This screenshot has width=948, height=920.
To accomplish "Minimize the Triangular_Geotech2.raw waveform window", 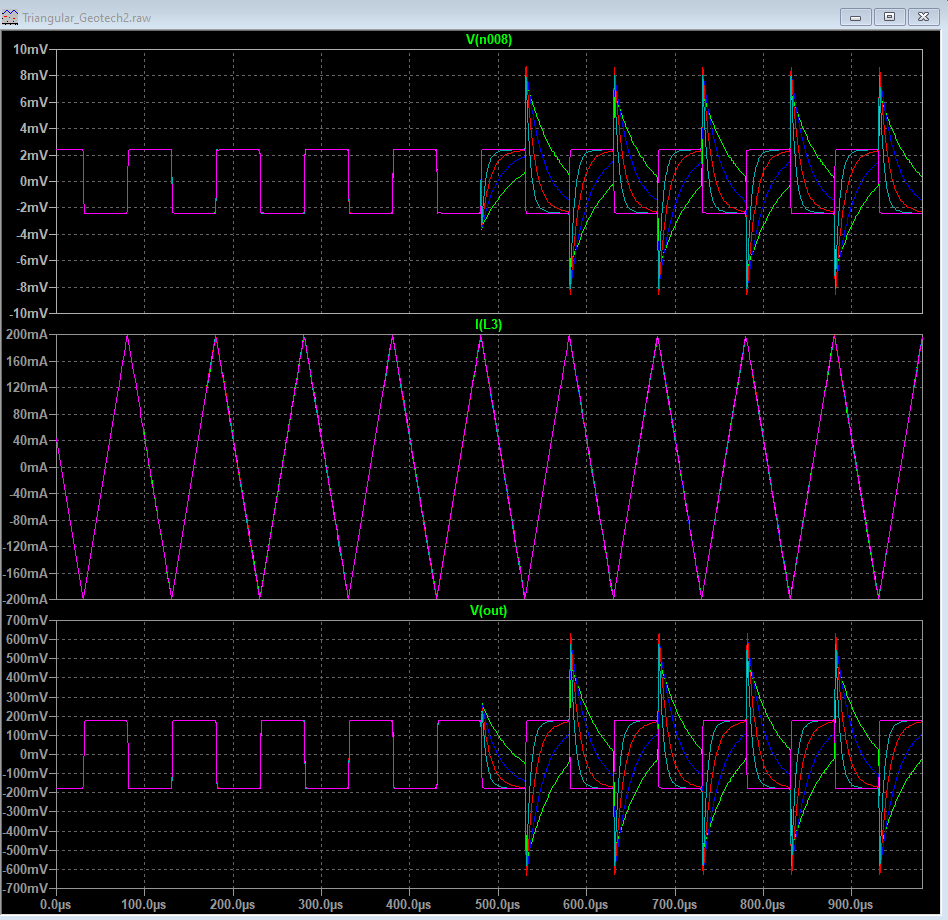I will 856,16.
